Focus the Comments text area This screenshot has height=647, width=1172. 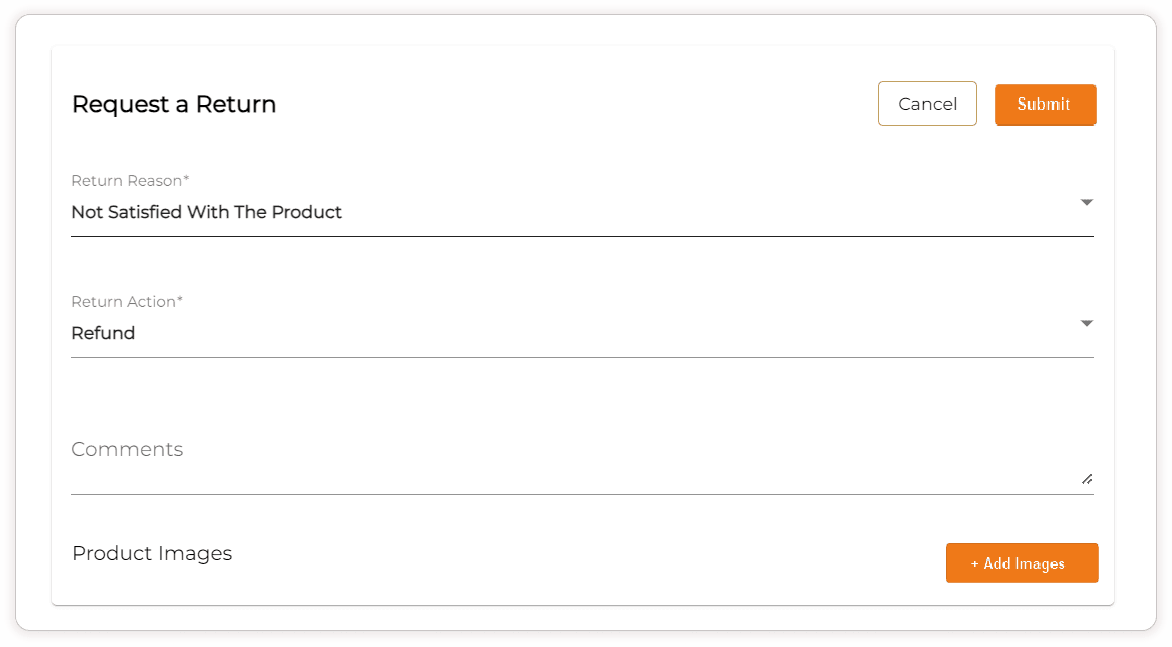pyautogui.click(x=580, y=465)
